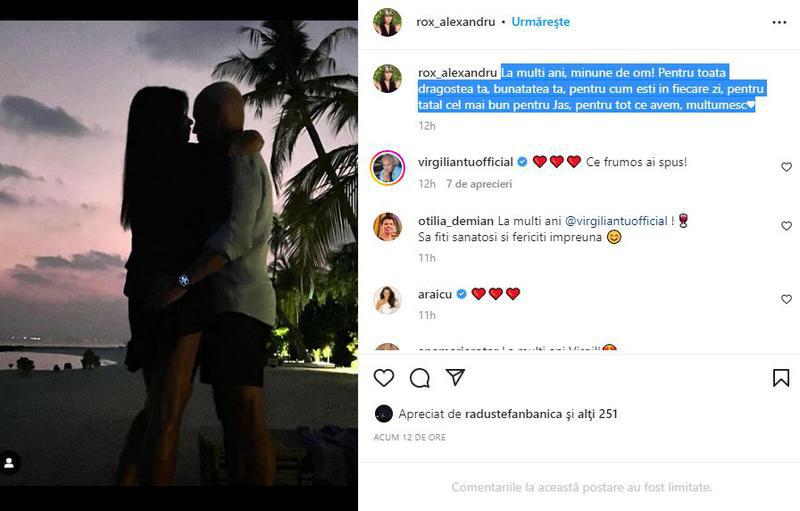
Task: Open the comment bubble icon
Action: point(419,378)
